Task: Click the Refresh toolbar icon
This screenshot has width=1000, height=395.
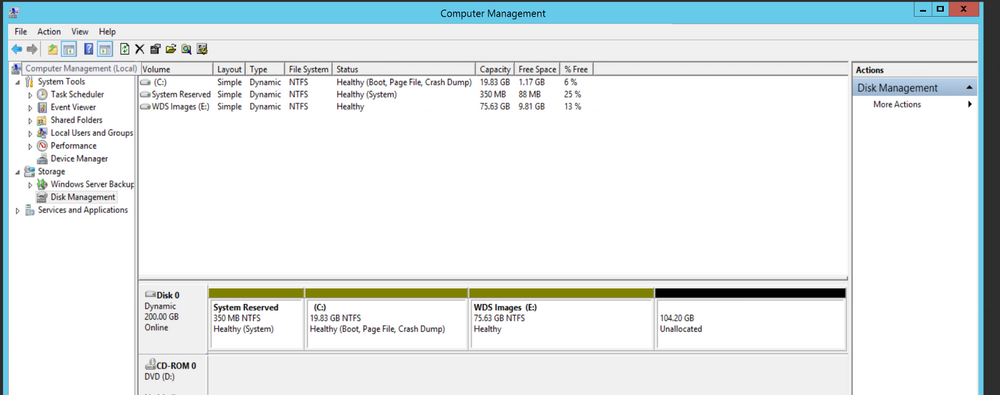Action: point(125,49)
